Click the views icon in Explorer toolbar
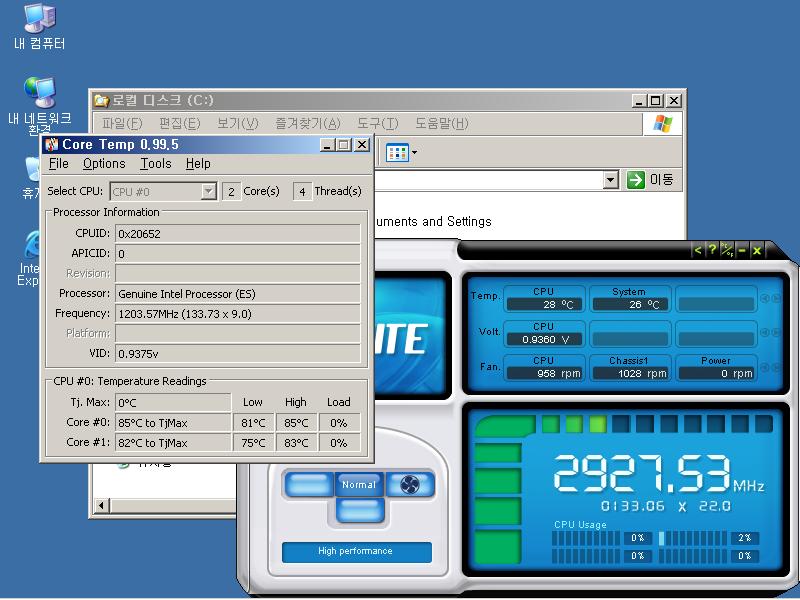 tap(397, 152)
